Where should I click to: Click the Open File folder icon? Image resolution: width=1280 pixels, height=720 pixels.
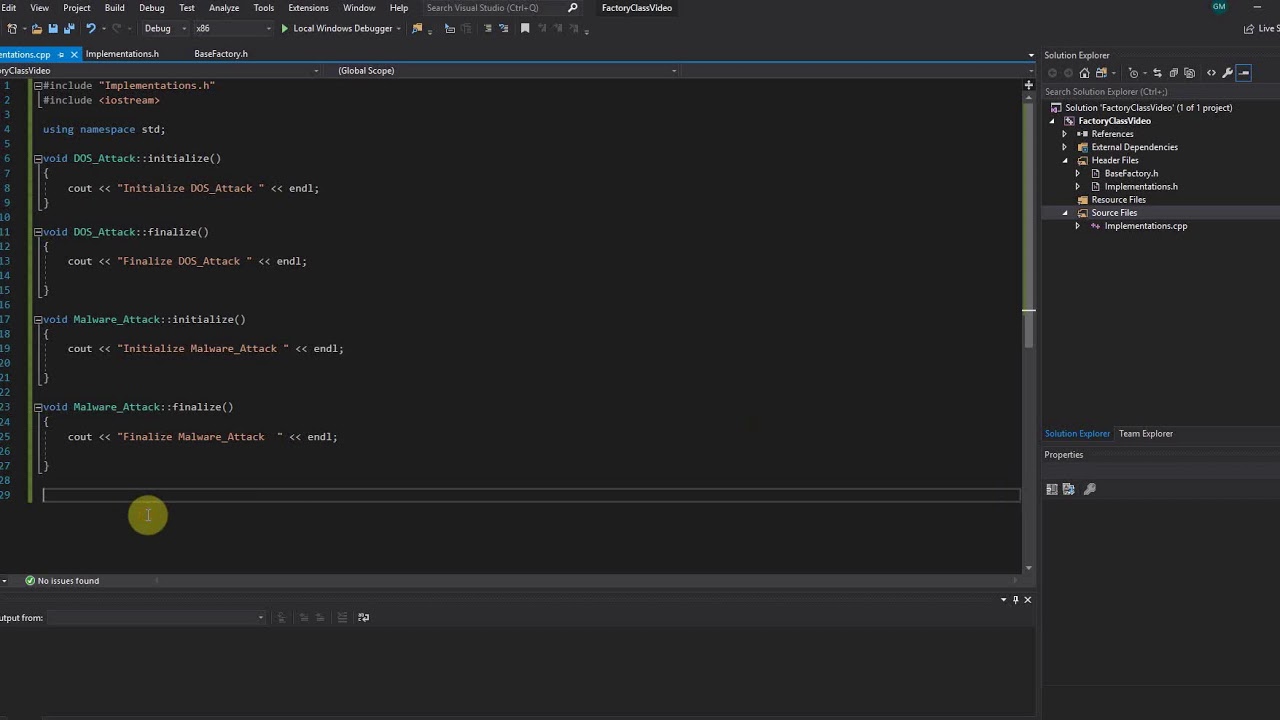[37, 28]
